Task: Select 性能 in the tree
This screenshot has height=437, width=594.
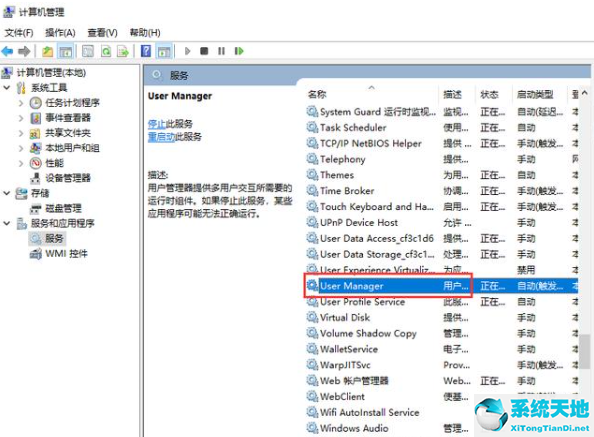Action: [55, 163]
